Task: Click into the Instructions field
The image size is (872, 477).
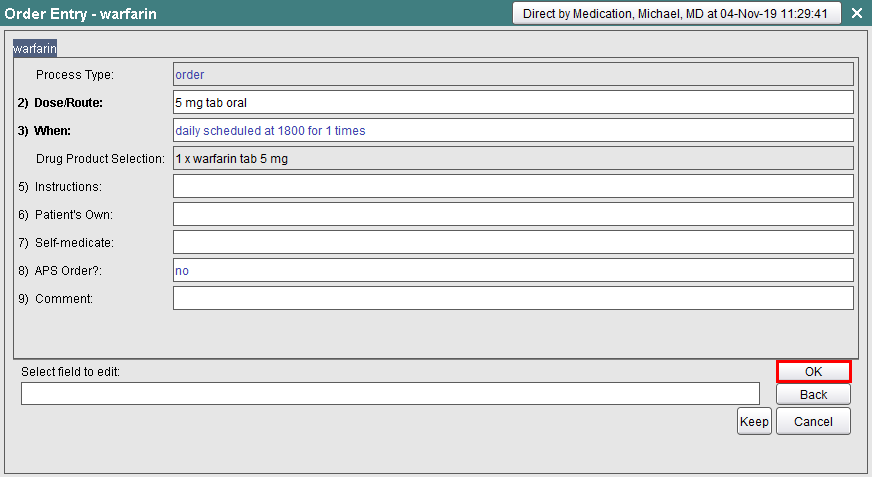Action: 513,186
